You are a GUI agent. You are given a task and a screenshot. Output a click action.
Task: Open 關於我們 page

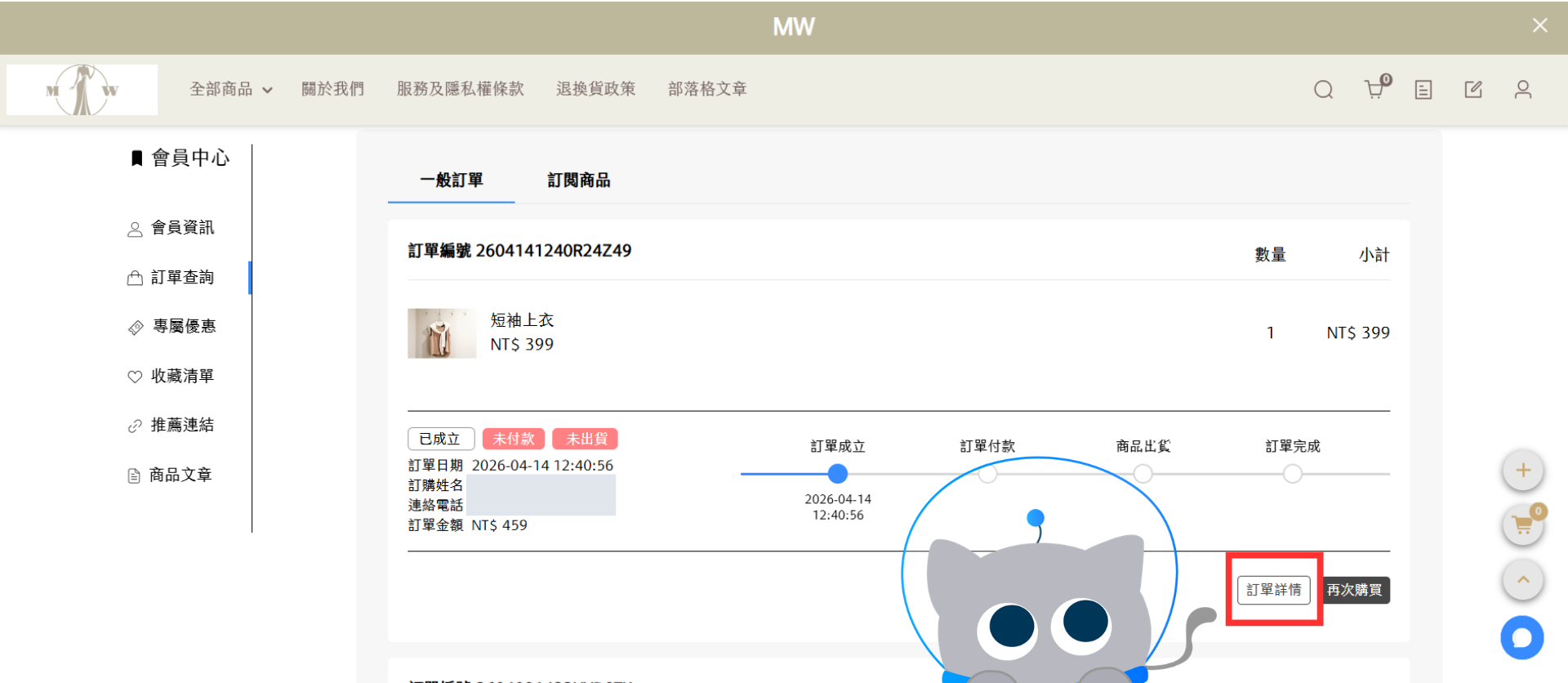coord(332,89)
